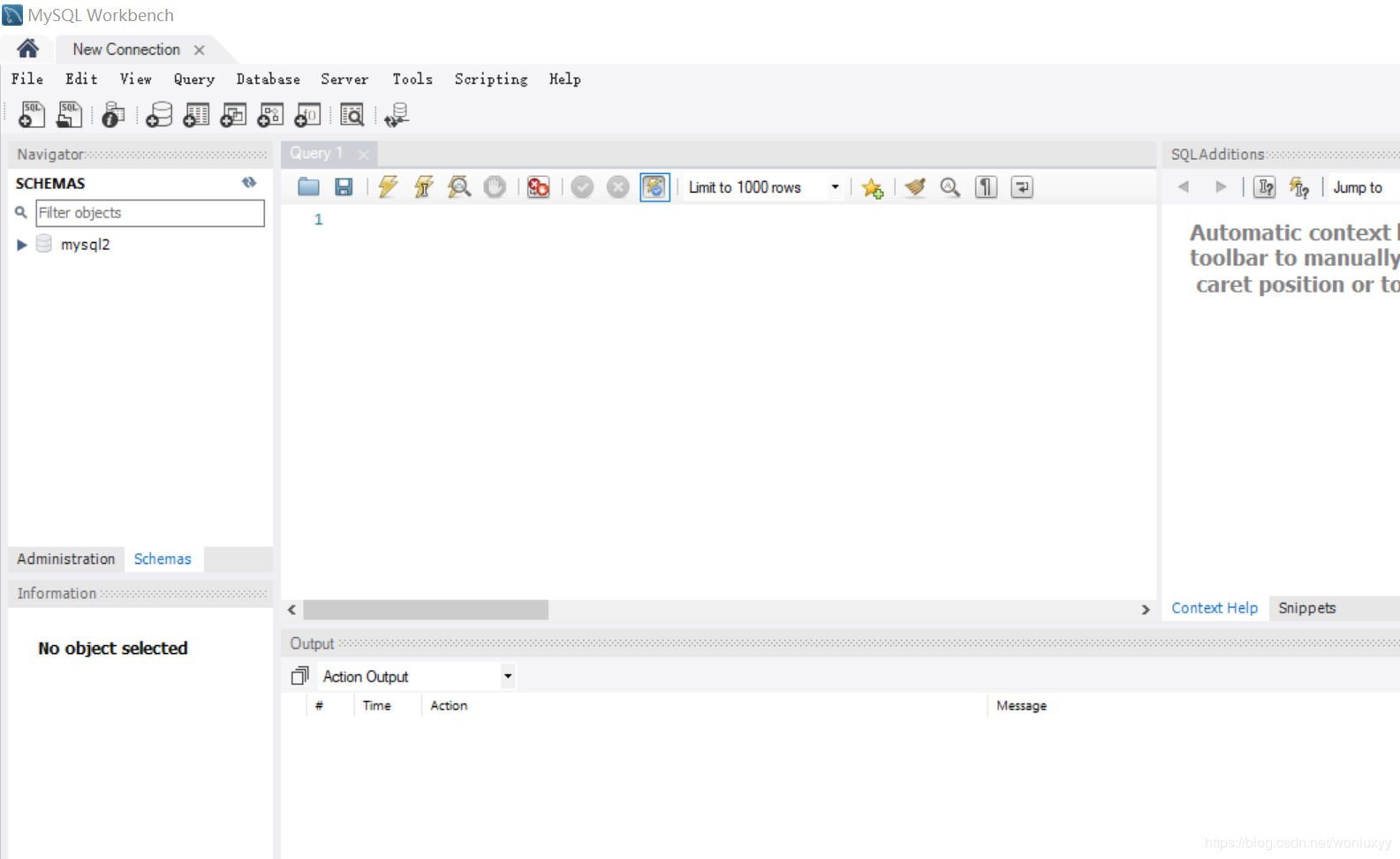Commit the current transaction
1400x859 pixels.
[582, 186]
